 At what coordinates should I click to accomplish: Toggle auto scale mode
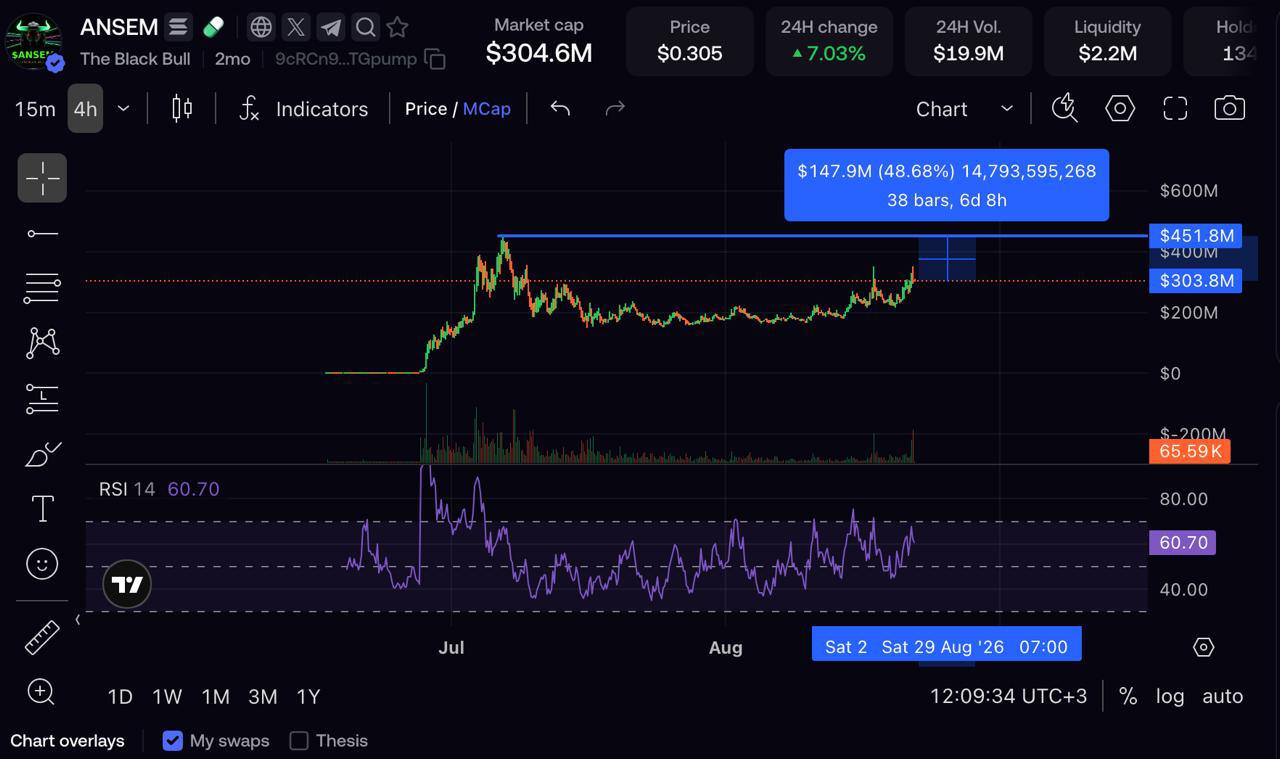click(x=1222, y=696)
